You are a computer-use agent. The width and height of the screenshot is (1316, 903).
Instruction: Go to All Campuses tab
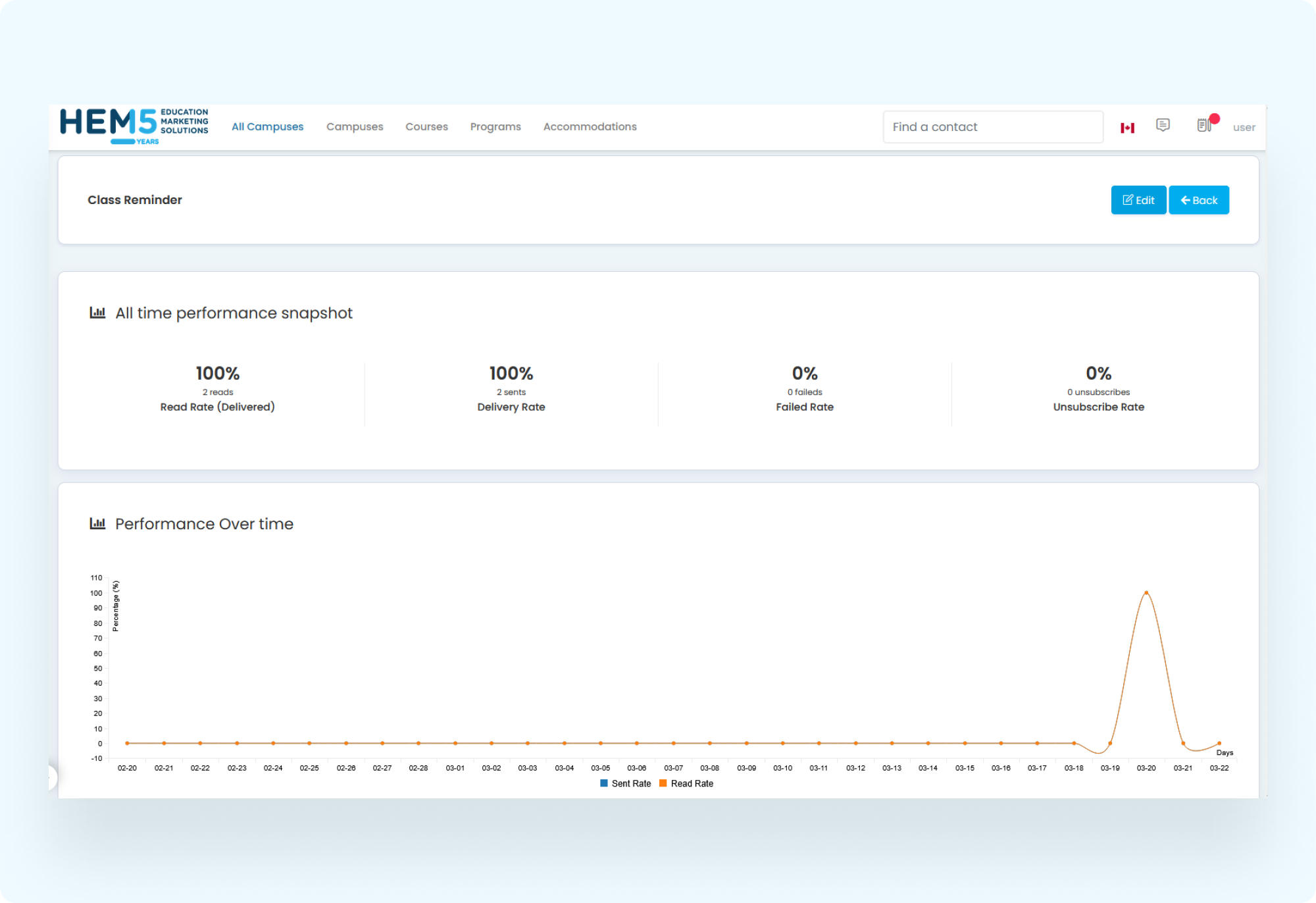267,126
